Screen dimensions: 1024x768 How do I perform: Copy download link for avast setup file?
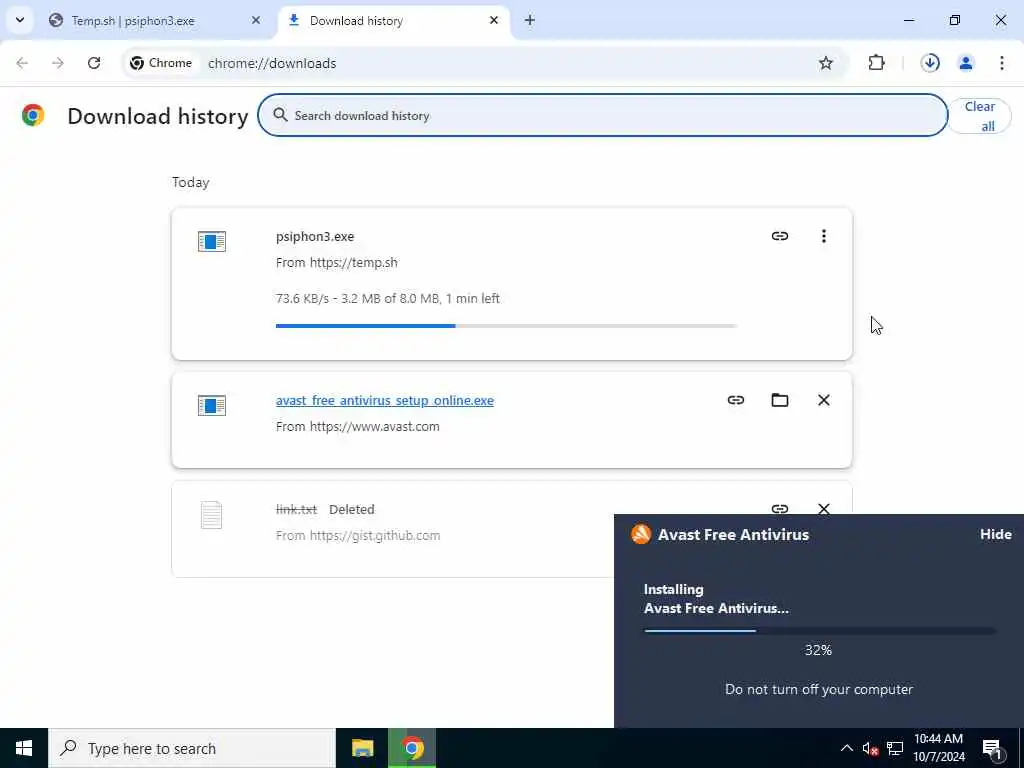736,400
